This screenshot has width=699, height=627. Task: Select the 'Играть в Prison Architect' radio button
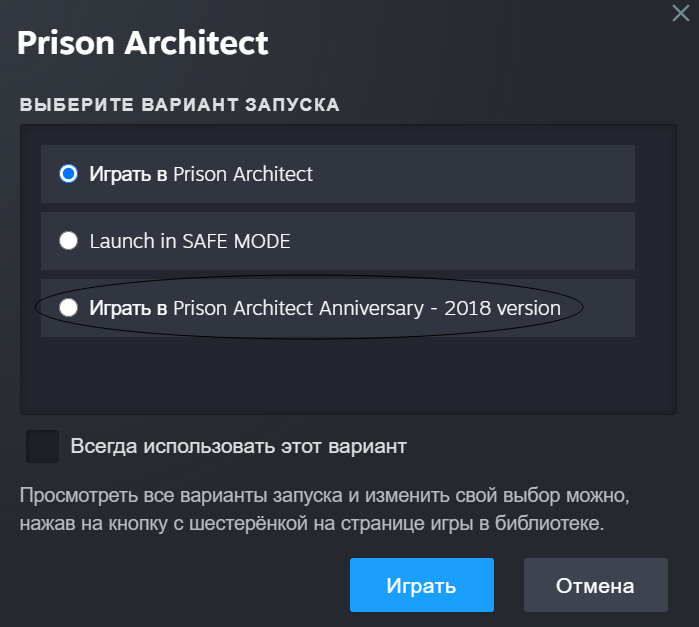[x=68, y=173]
